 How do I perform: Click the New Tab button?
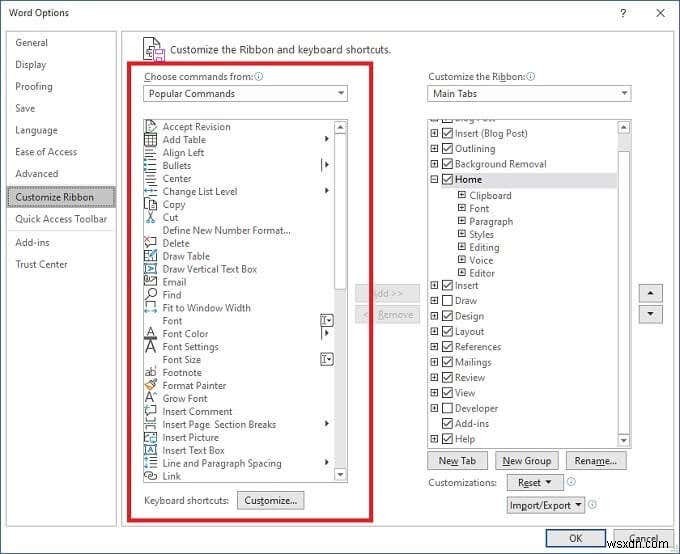(457, 461)
